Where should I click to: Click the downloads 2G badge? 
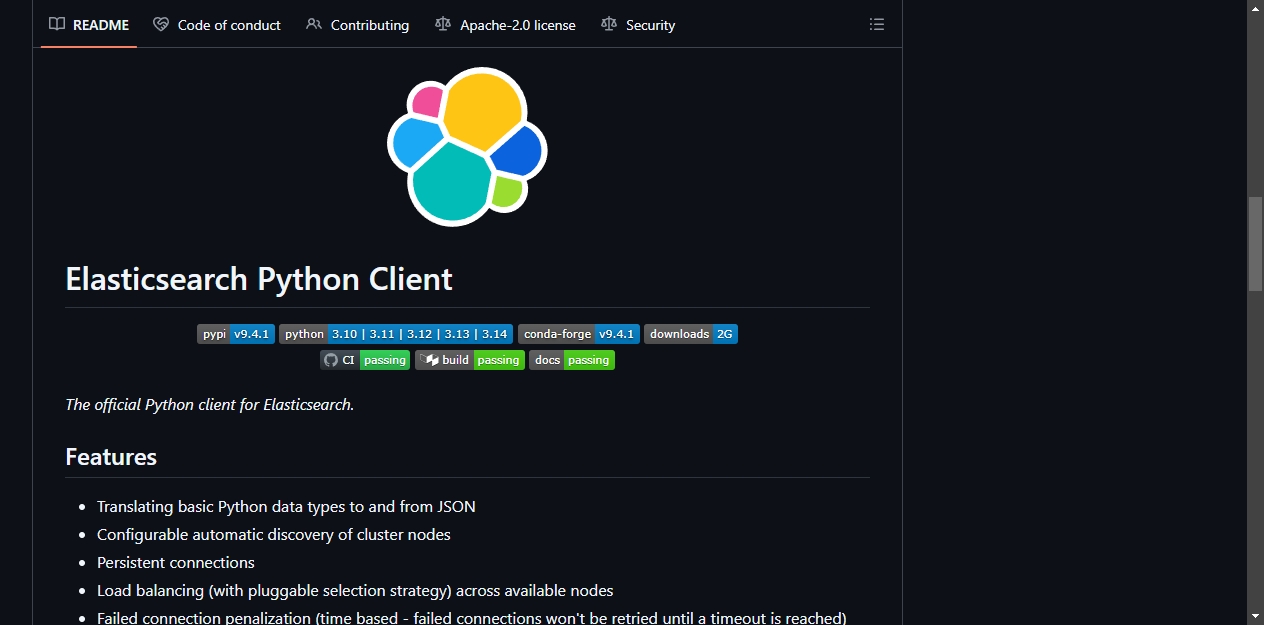click(691, 334)
